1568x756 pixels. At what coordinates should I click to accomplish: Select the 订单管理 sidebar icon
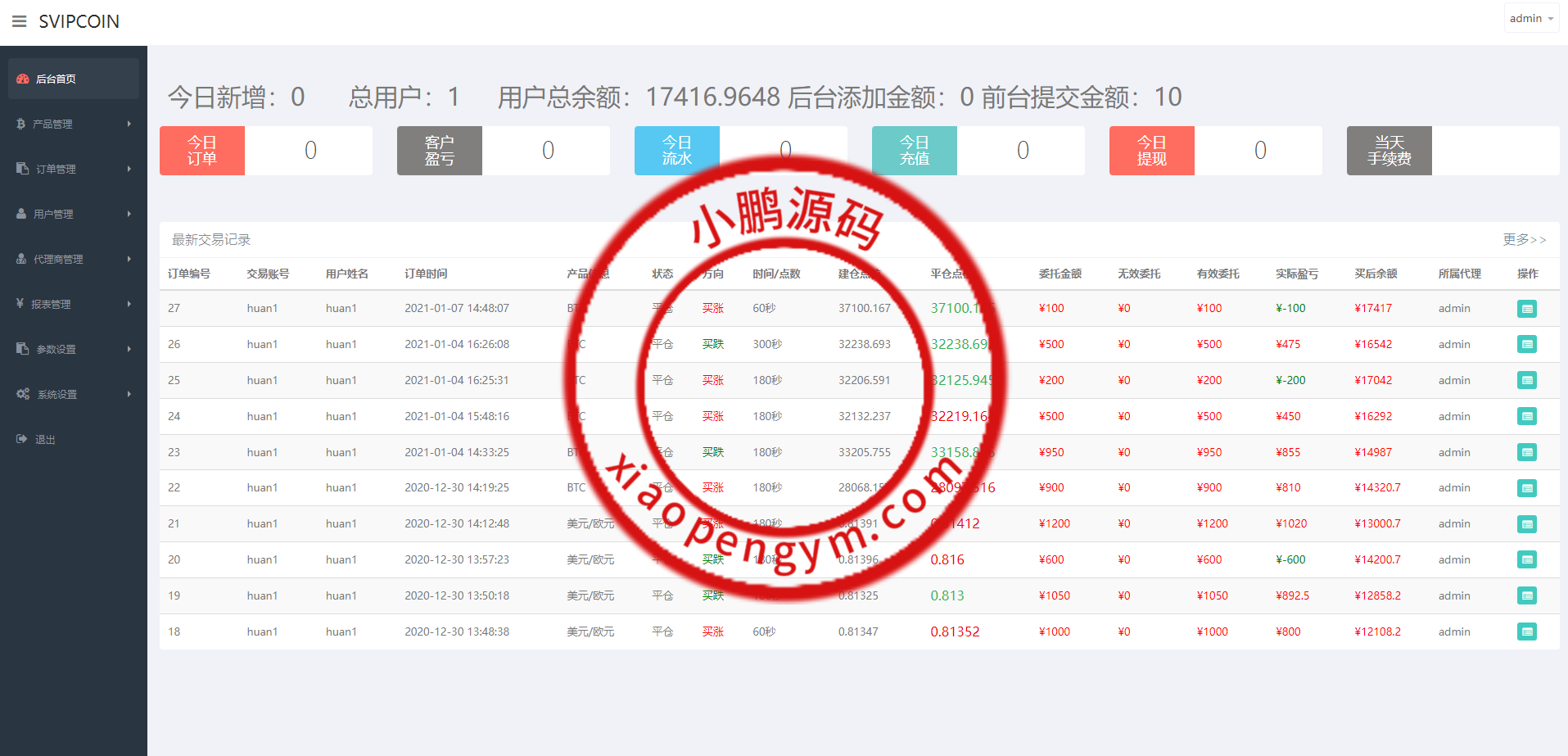(21, 169)
